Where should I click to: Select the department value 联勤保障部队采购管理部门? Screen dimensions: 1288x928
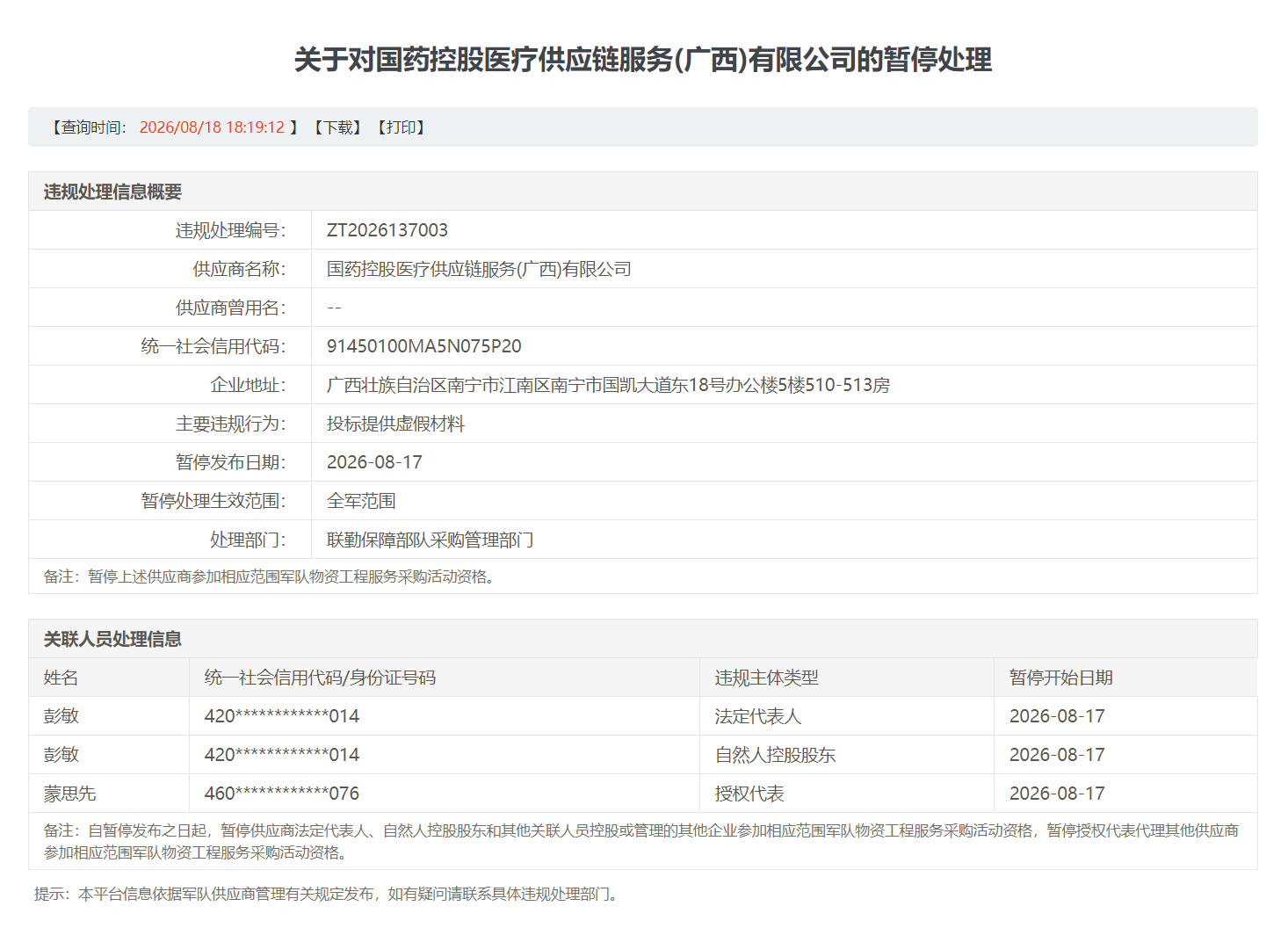click(431, 540)
